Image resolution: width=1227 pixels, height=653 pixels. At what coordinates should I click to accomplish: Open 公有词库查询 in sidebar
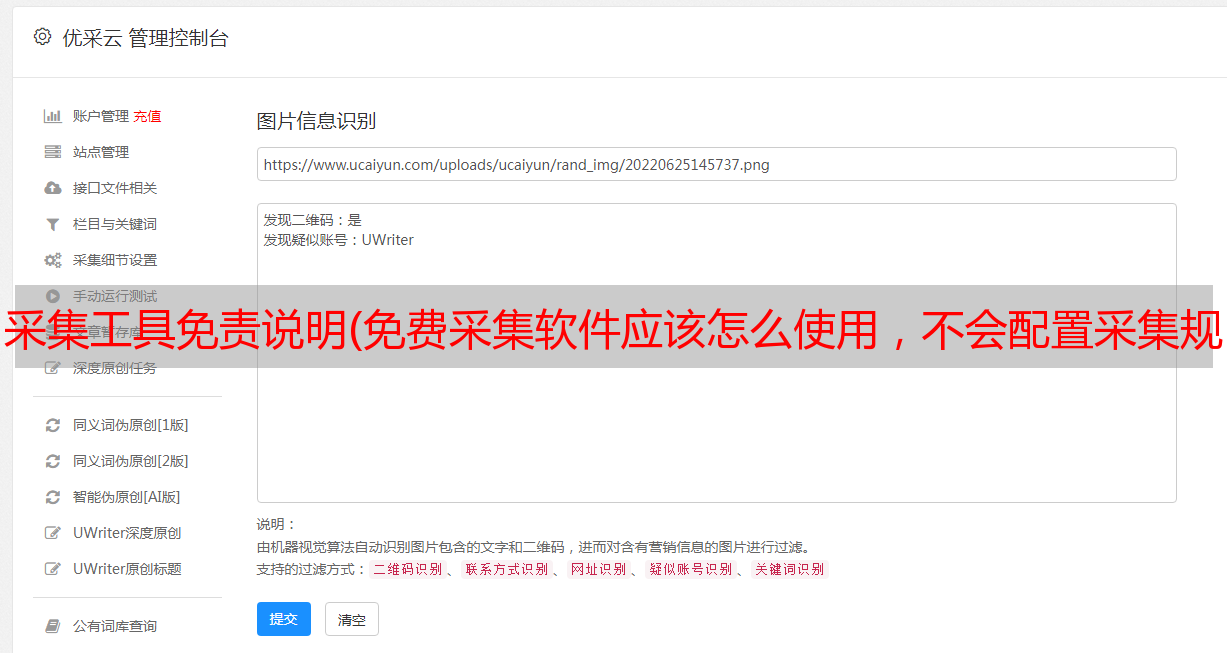pos(115,626)
